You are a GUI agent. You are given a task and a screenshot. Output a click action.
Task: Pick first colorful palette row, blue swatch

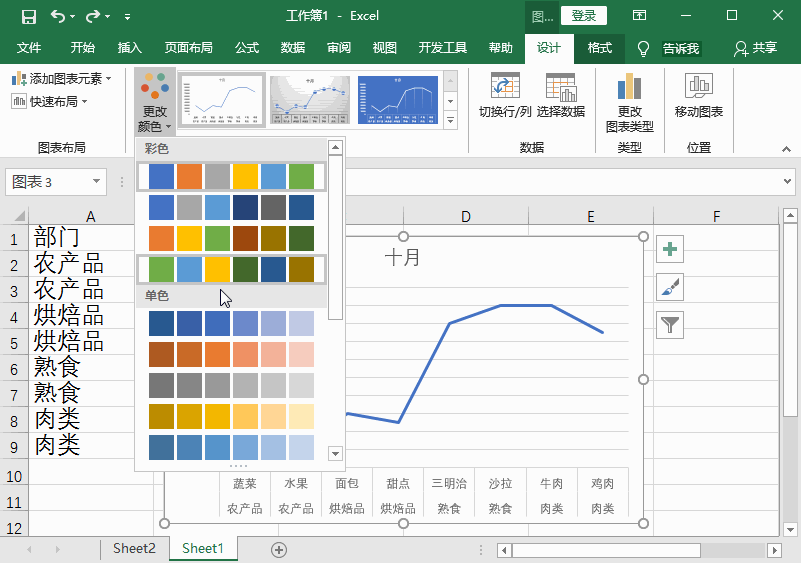coord(161,177)
